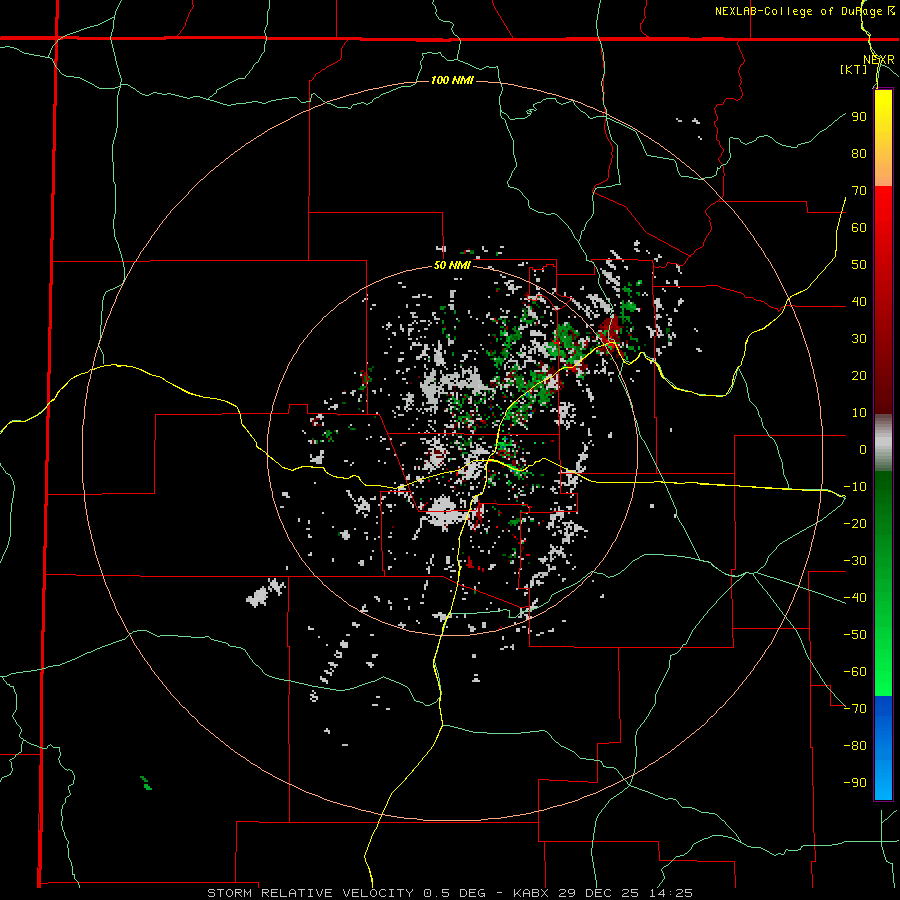The height and width of the screenshot is (900, 900).
Task: Click the -30 label on the velocity scale
Action: 855,560
